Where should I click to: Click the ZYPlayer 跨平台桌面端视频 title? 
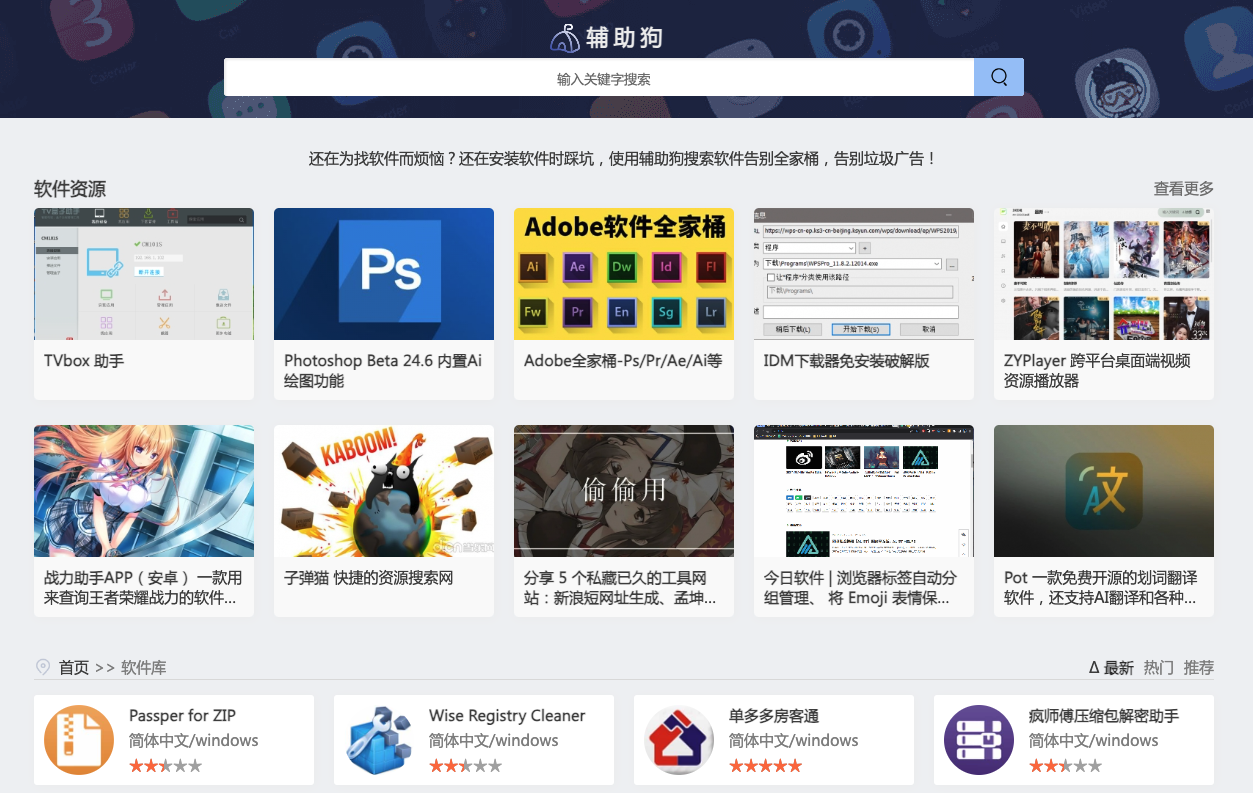pos(1097,370)
